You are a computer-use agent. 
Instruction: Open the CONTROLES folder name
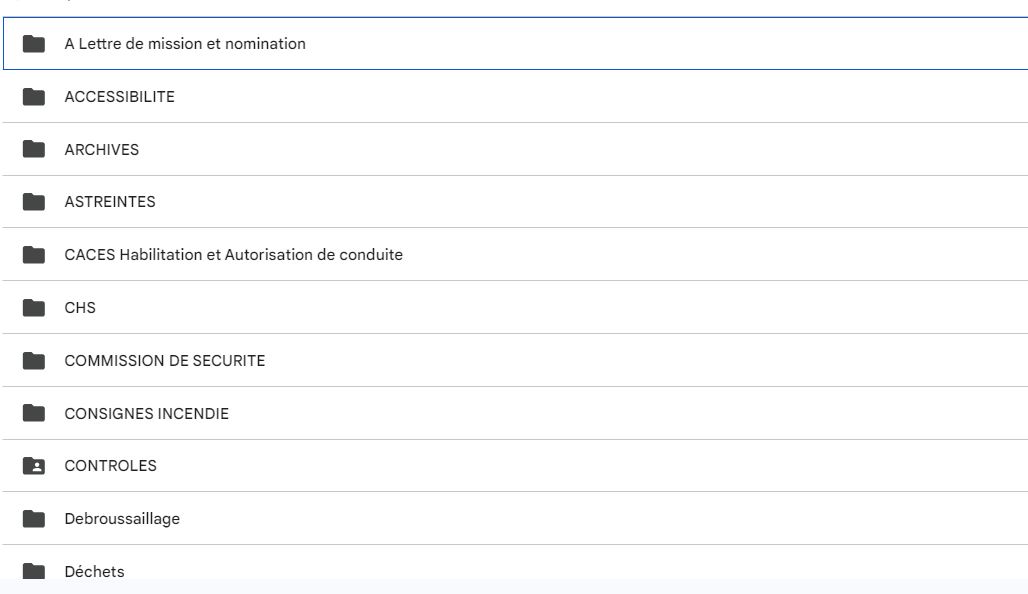(111, 466)
